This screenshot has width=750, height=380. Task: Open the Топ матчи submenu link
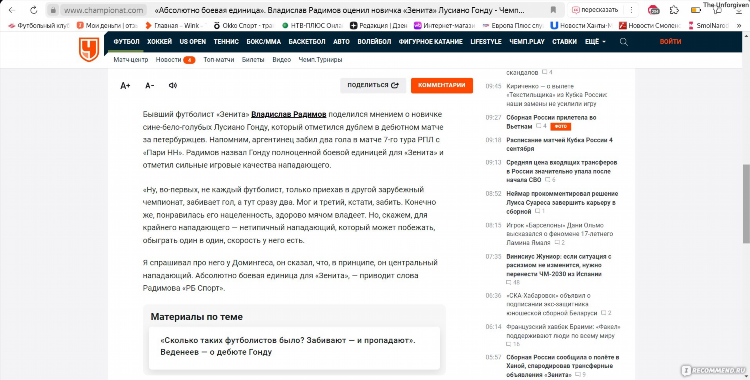point(219,60)
